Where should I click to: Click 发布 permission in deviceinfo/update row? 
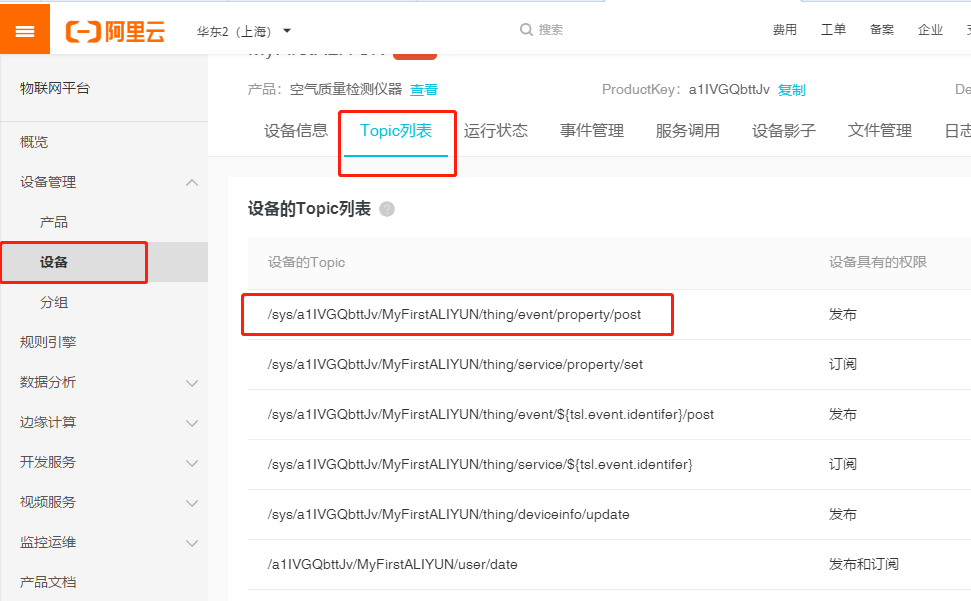pos(843,514)
